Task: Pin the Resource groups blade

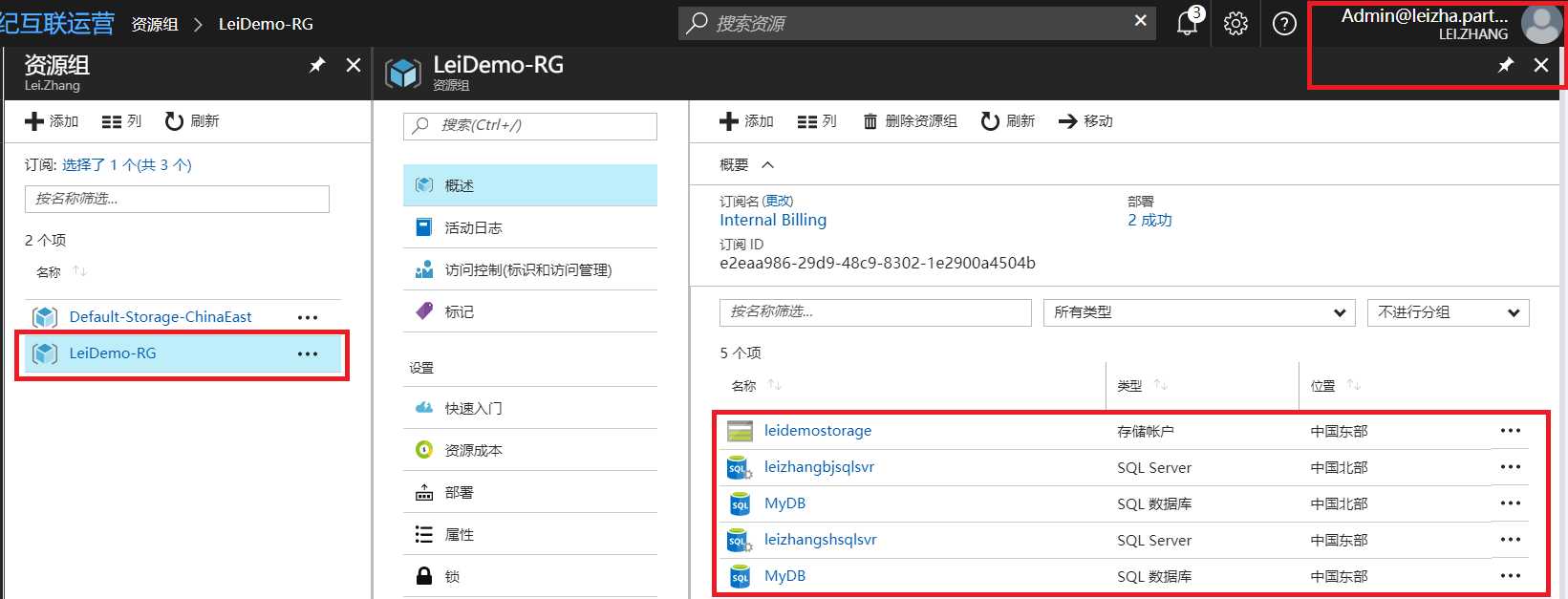Action: 317,65
